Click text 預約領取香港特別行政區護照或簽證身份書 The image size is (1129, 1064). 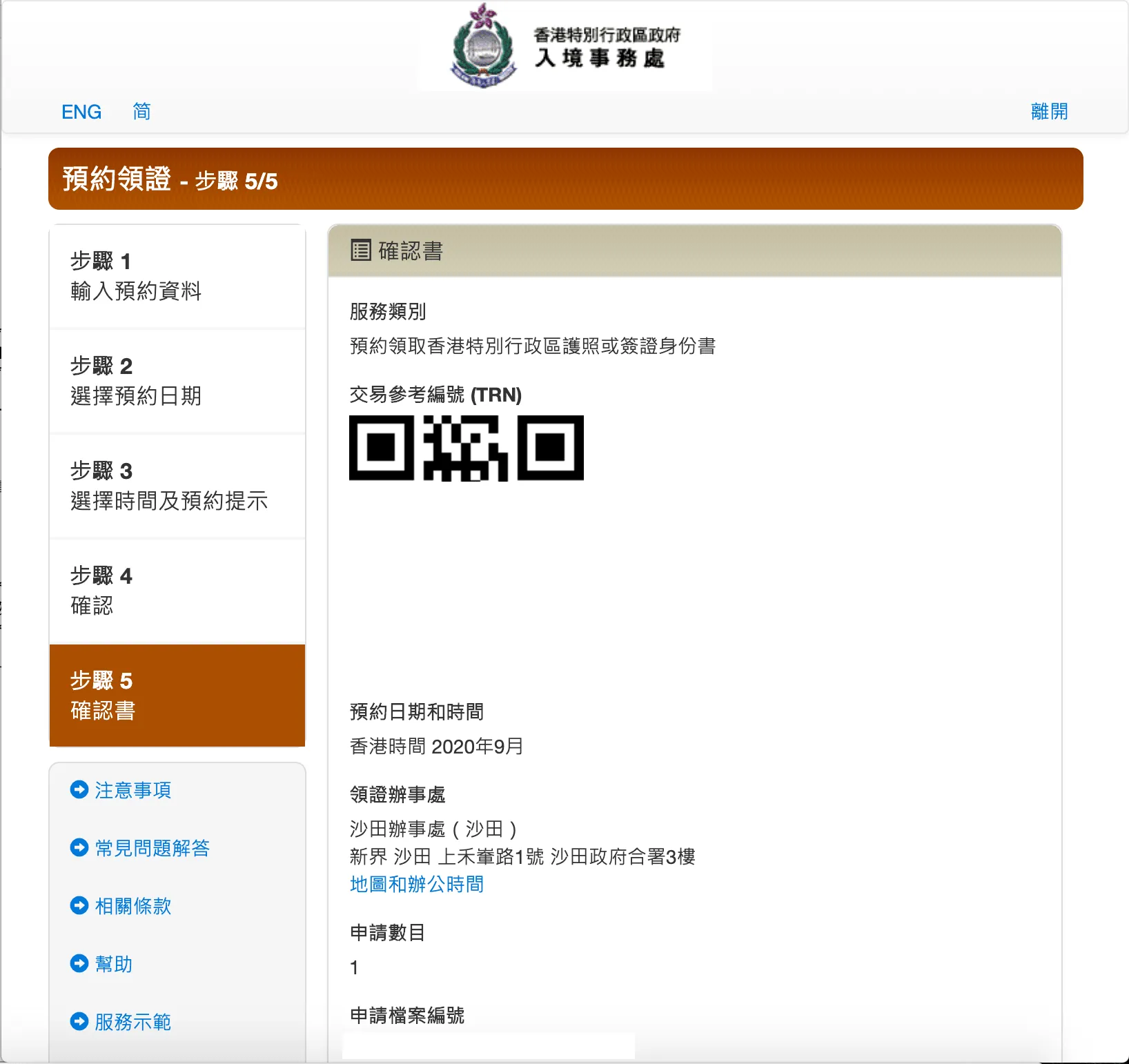click(533, 346)
